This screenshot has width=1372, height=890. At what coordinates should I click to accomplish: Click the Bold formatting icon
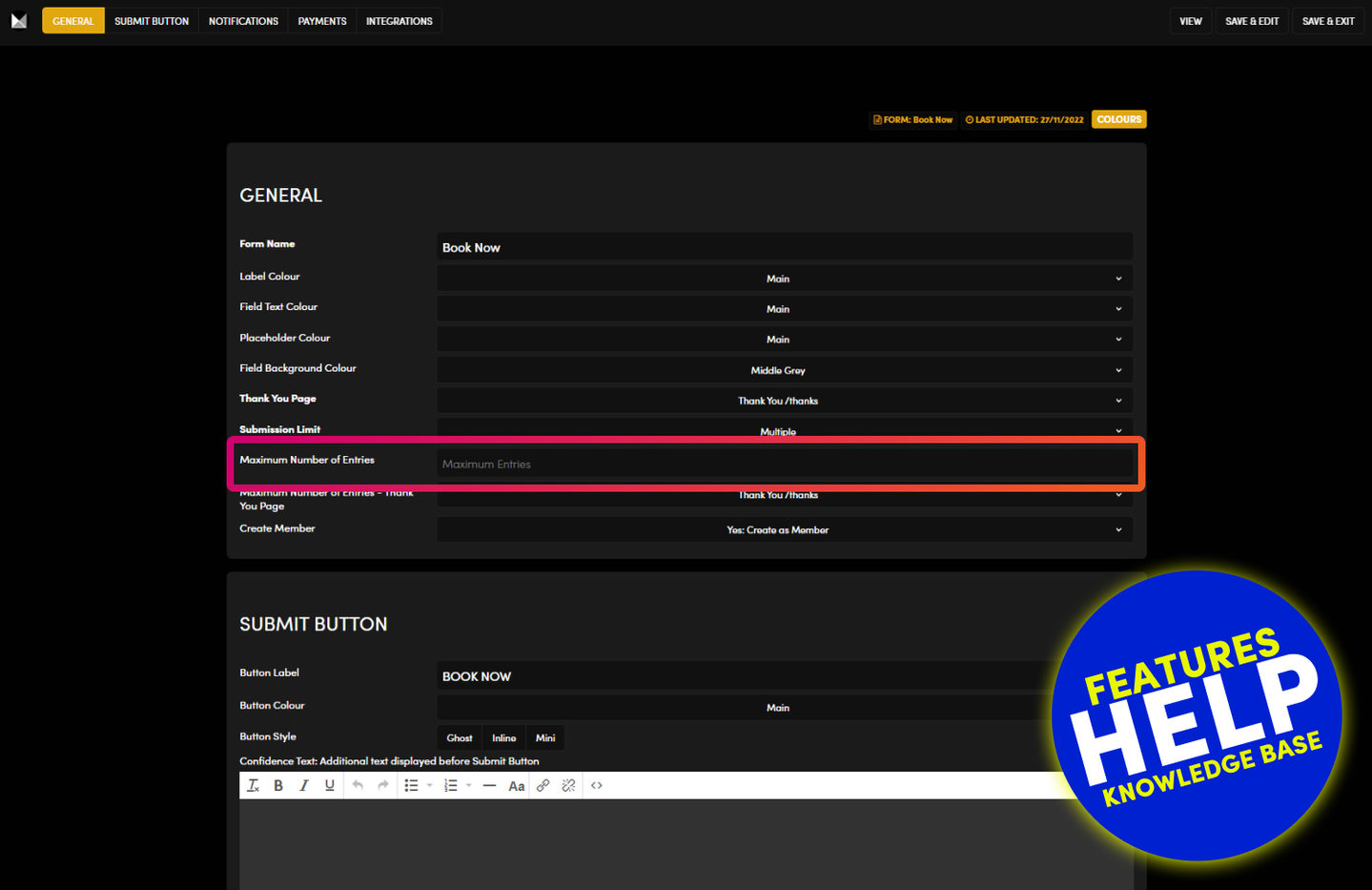(x=278, y=786)
